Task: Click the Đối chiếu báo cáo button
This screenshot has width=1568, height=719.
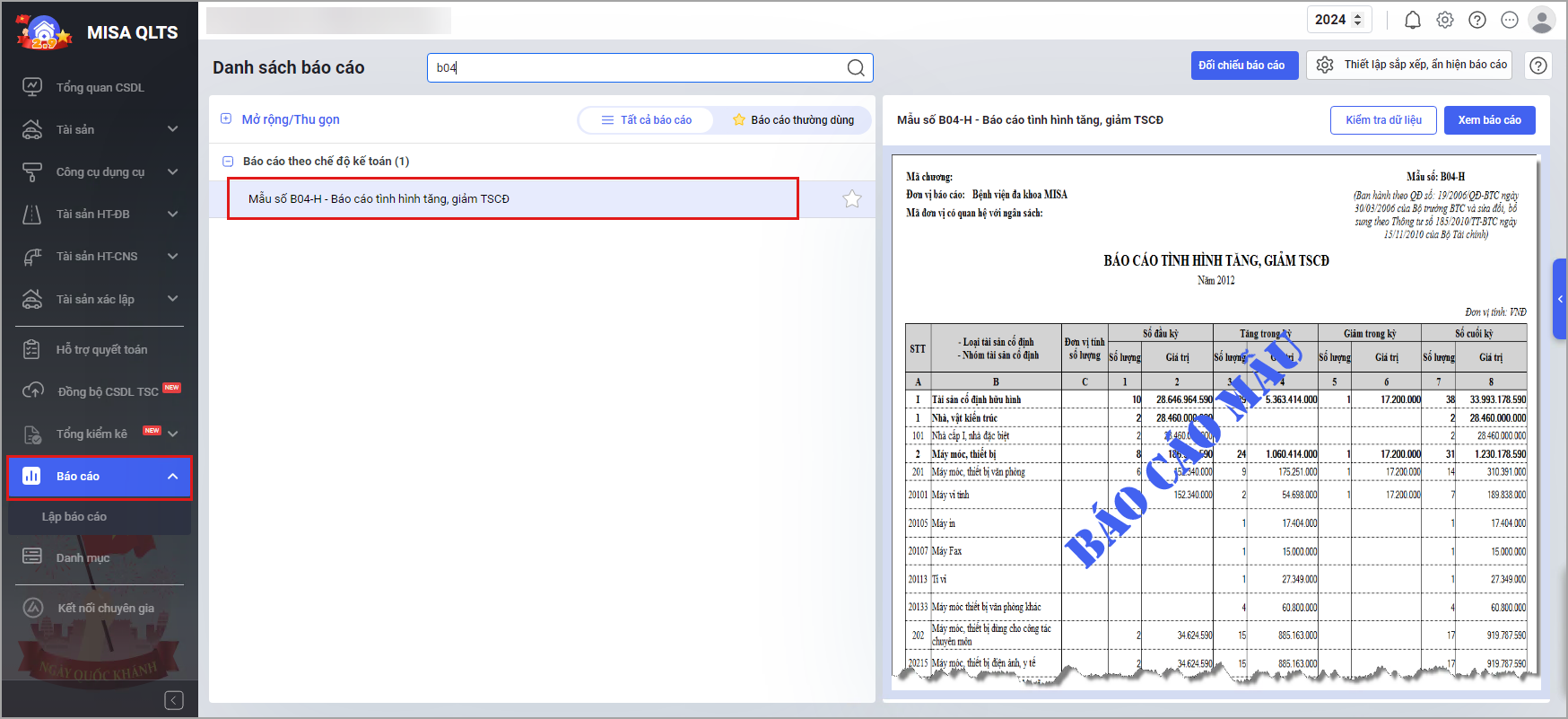Action: click(1245, 66)
